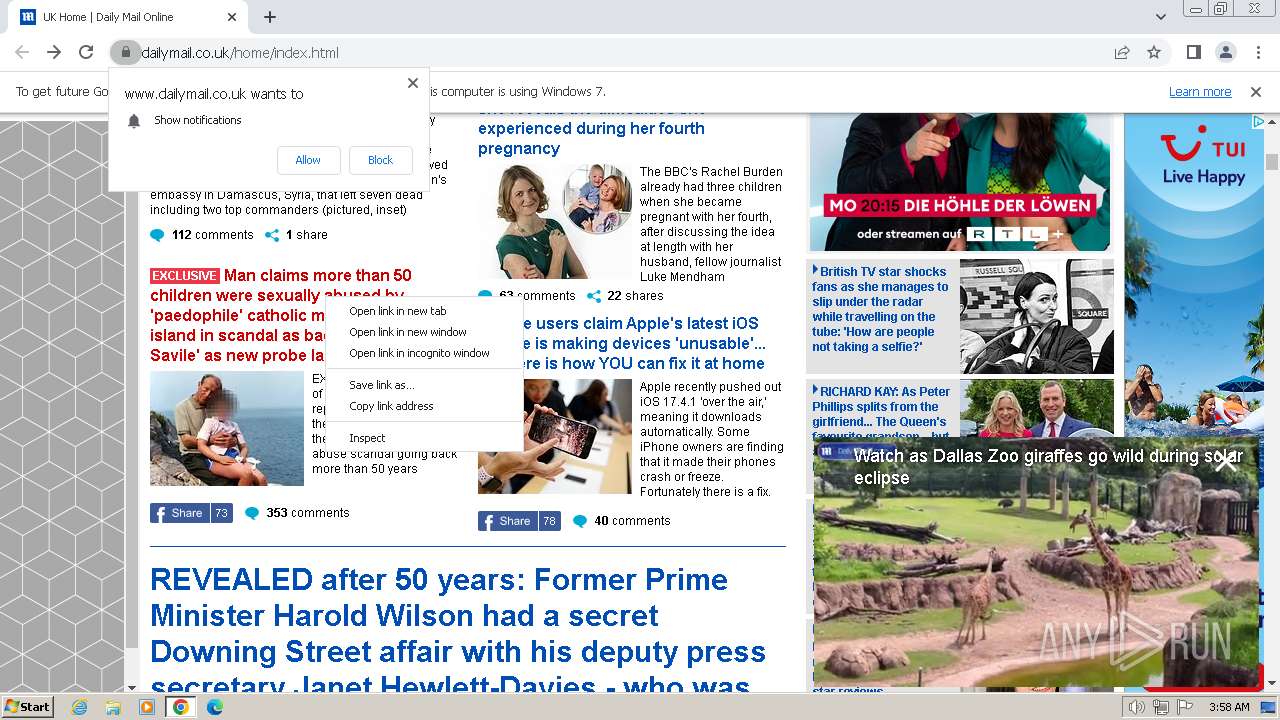The height and width of the screenshot is (720, 1280).
Task: Close the Dallas Zoo giraffes video popup
Action: tap(1226, 460)
